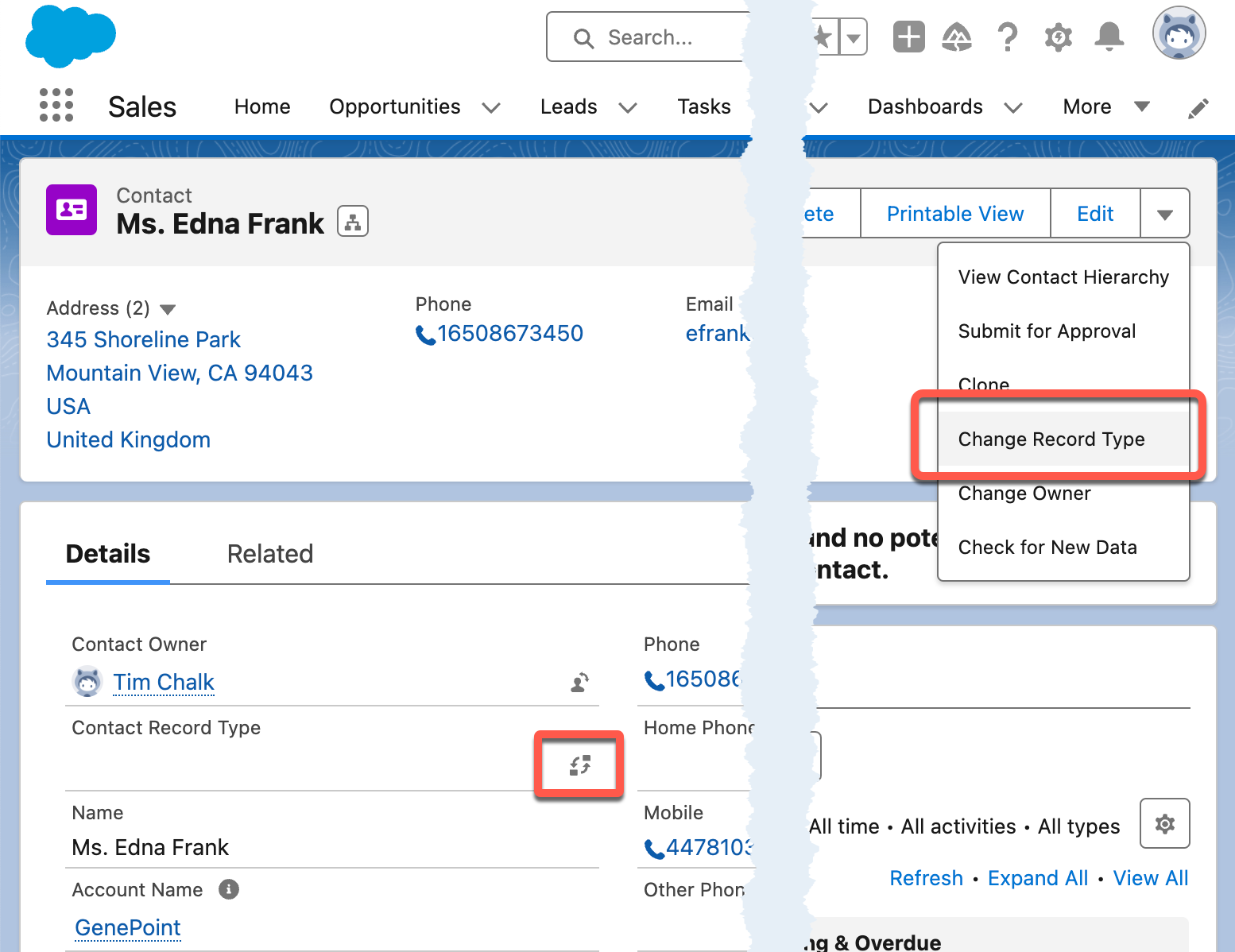Viewport: 1235px width, 952px height.
Task: Expand the More tabs dropdown
Action: (1143, 106)
